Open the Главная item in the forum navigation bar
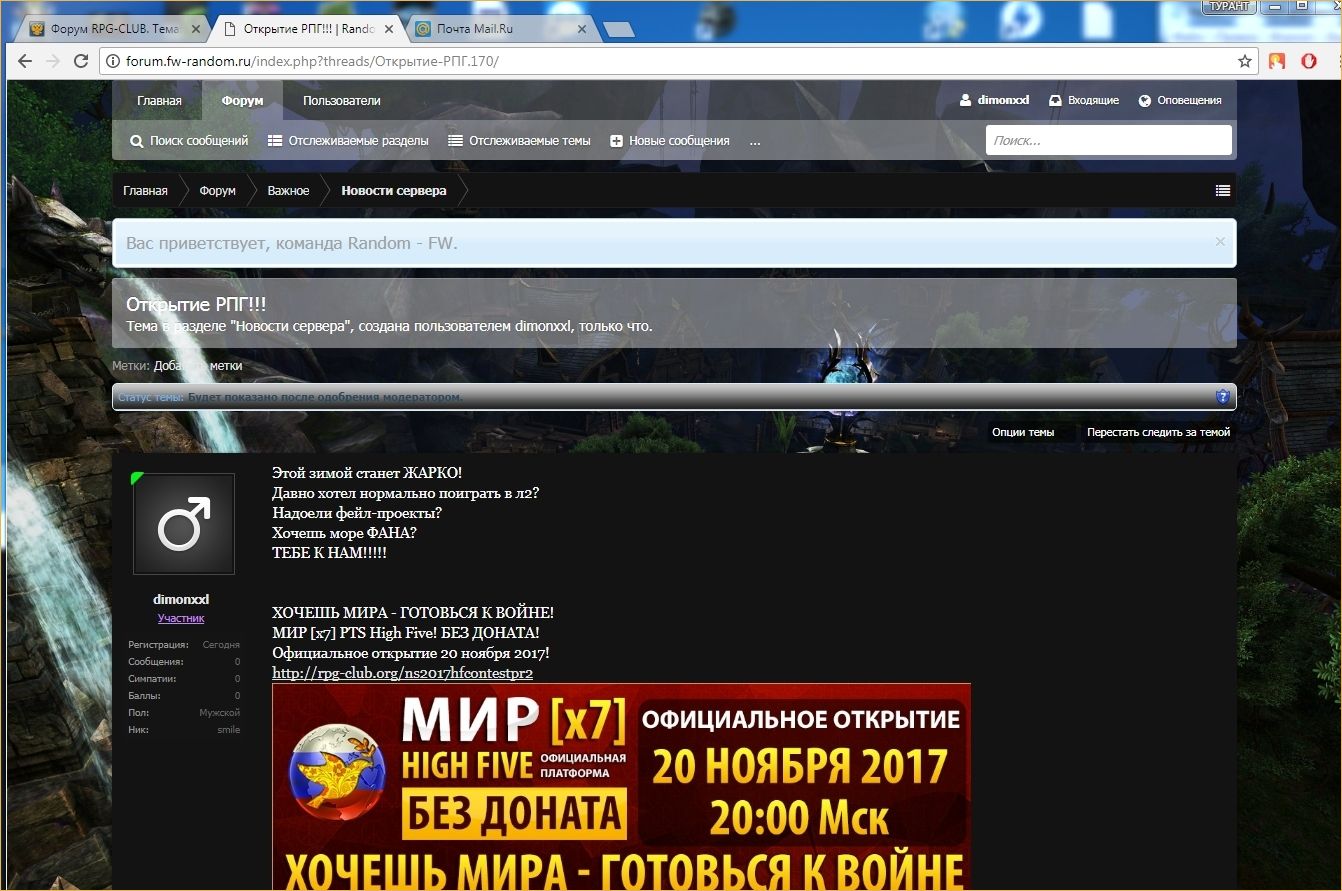 160,101
